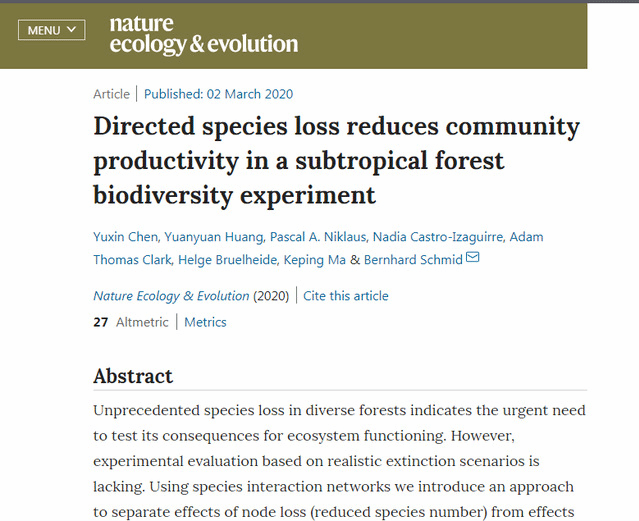Click the envelope icon after Bernhard Schmid
The image size is (639, 521).
coord(473,259)
